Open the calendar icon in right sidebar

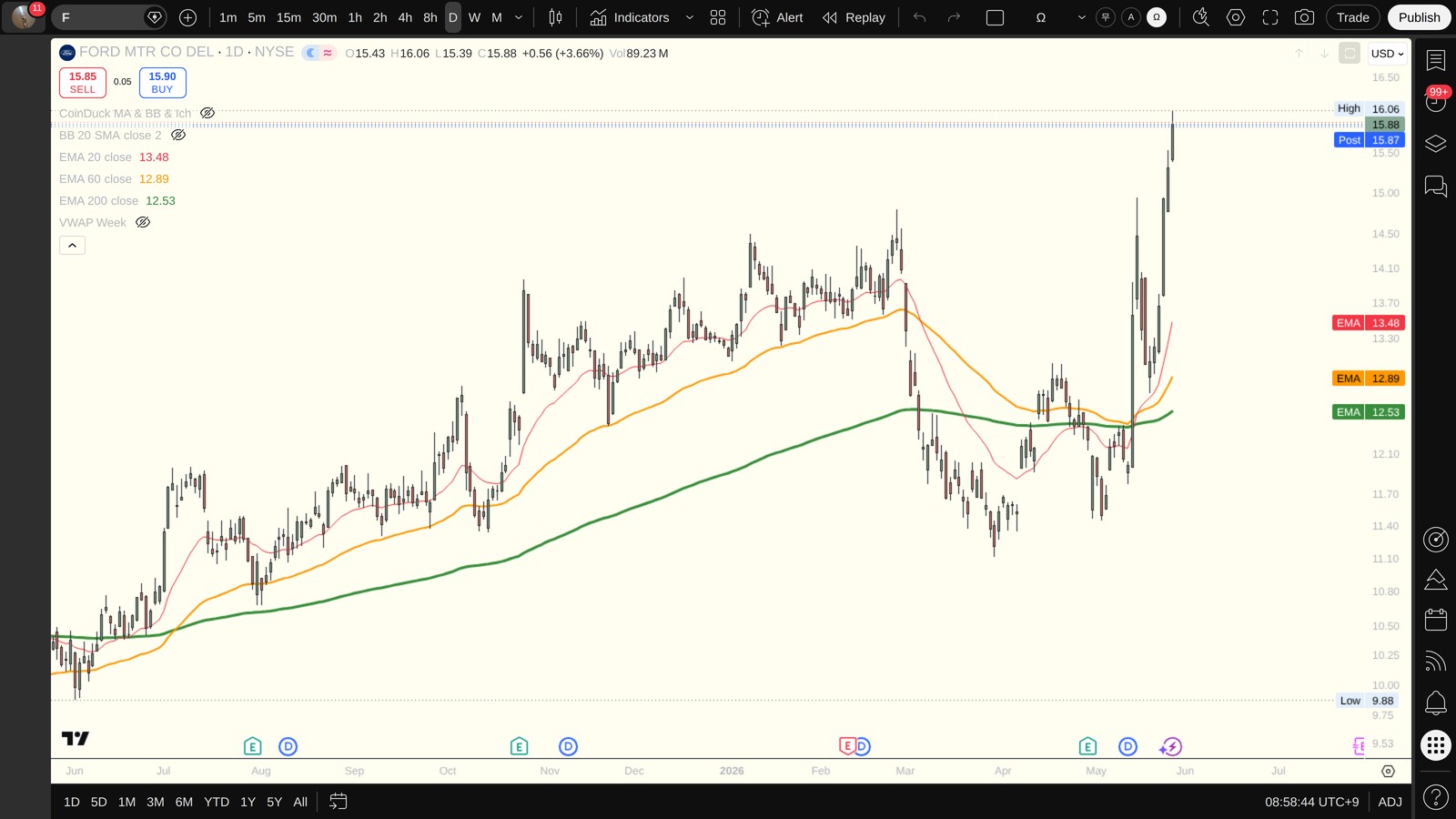tap(1436, 620)
